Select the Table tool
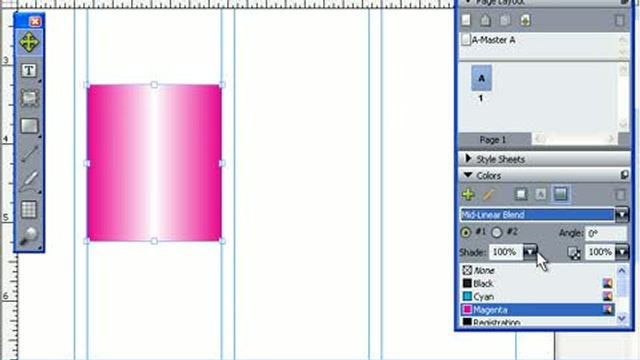This screenshot has height=360, width=640. tap(29, 209)
